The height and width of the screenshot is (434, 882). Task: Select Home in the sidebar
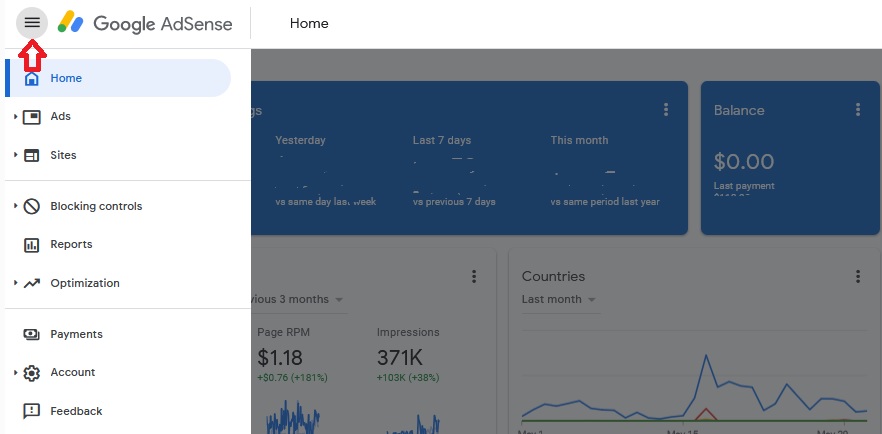coord(118,78)
